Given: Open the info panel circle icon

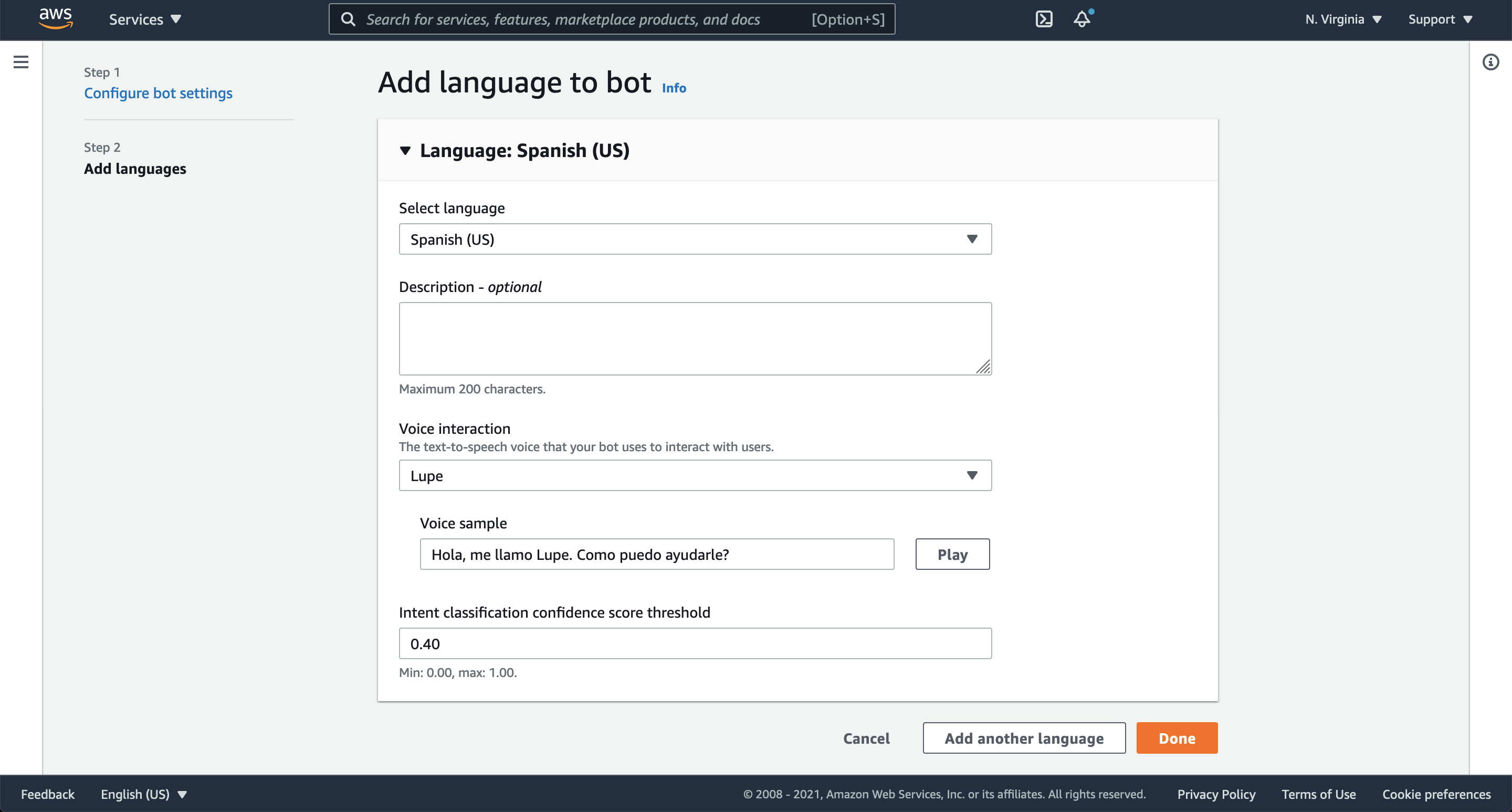Looking at the screenshot, I should click(1490, 61).
